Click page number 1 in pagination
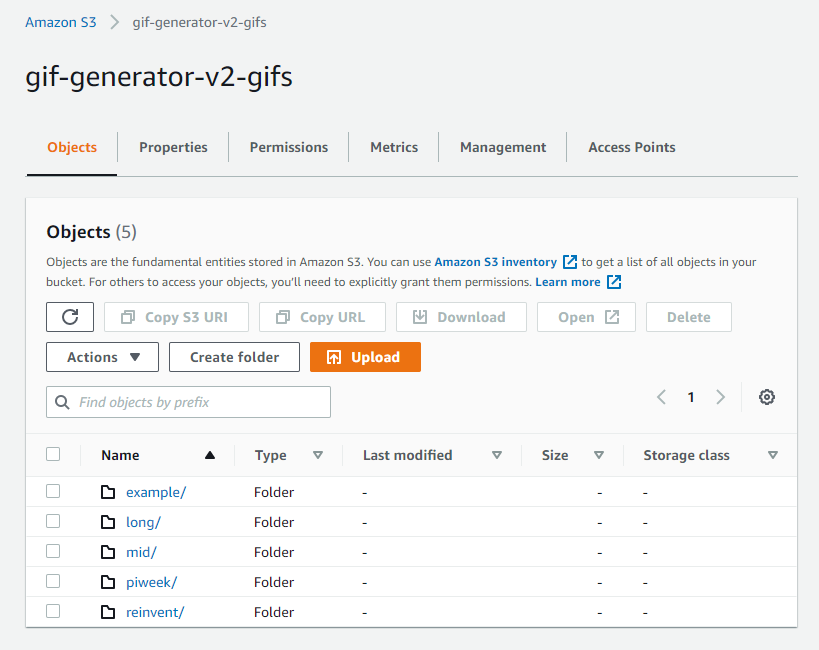The height and width of the screenshot is (650, 819). coord(691,397)
